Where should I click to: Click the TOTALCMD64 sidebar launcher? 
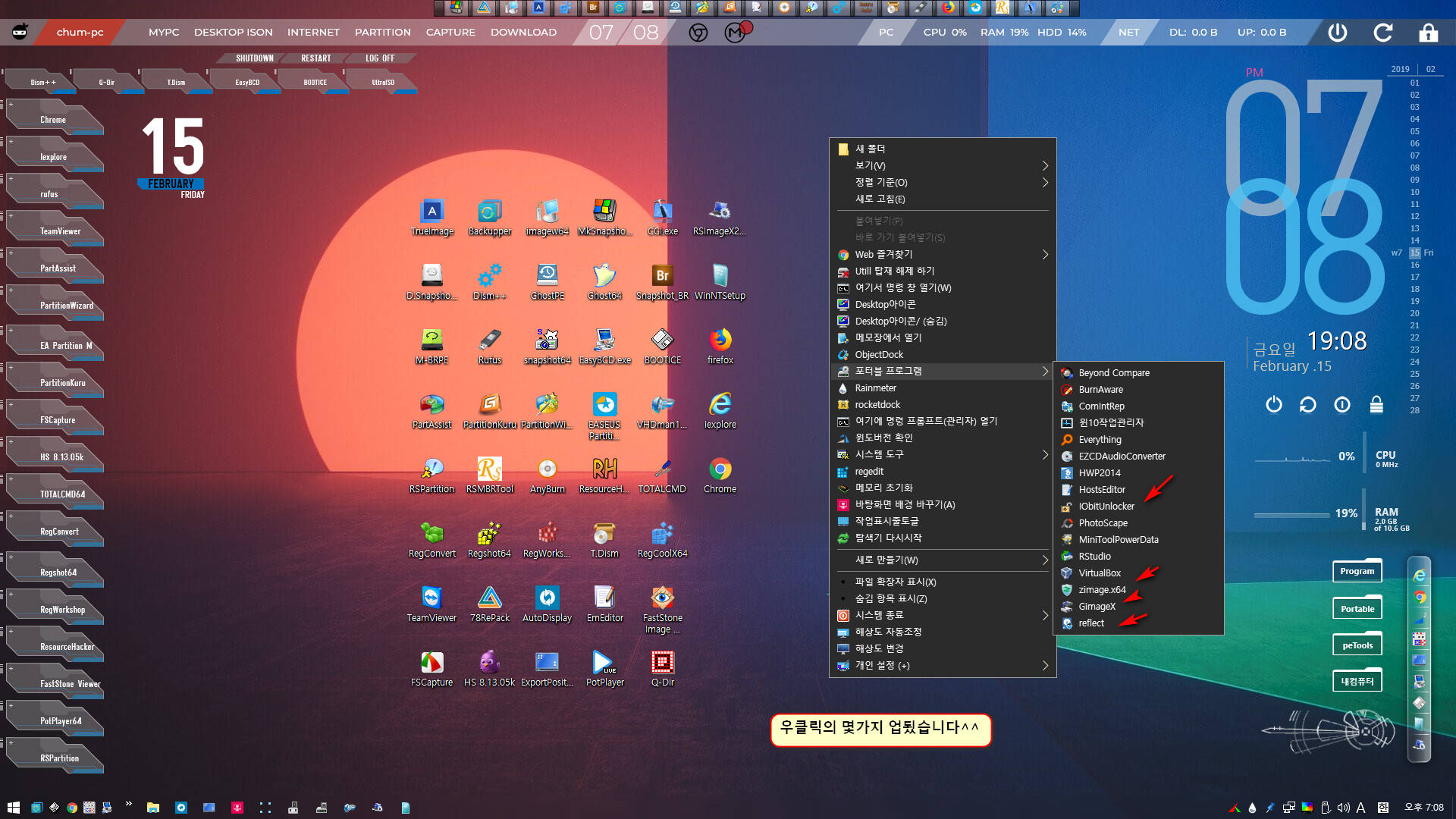55,494
